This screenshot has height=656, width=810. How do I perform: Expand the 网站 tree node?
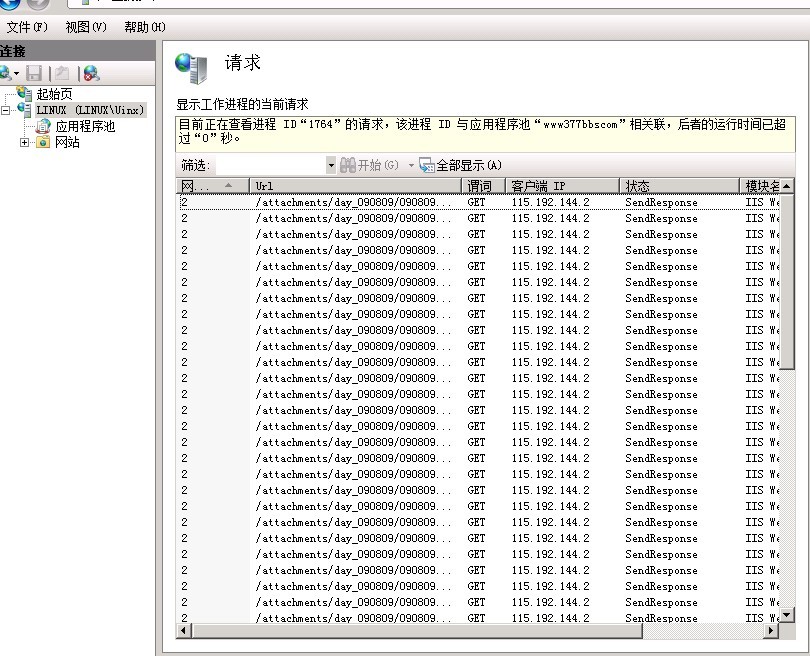pyautogui.click(x=25, y=142)
